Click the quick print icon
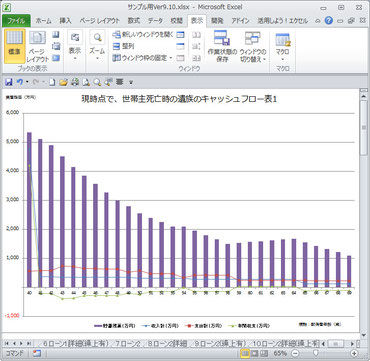Image resolution: width=370 pixels, height=361 pixels. [x=75, y=82]
